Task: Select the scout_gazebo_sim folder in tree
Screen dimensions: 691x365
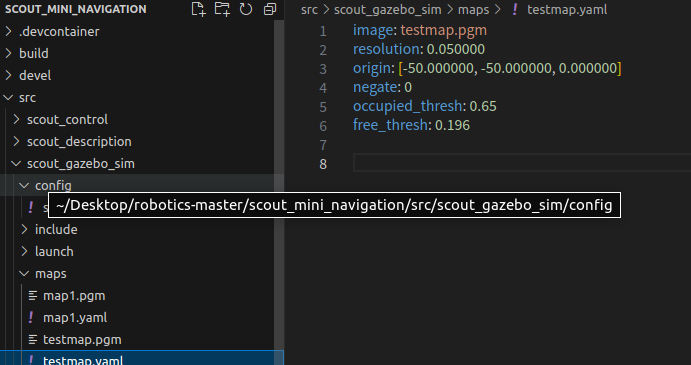Action: (x=81, y=164)
